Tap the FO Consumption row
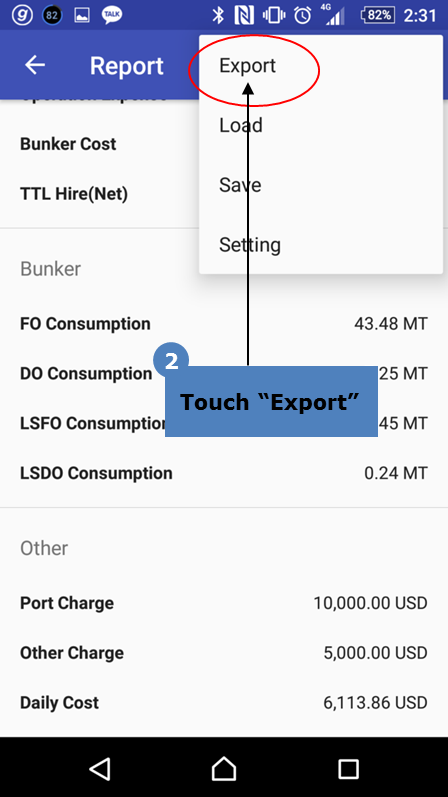This screenshot has width=448, height=797. pyautogui.click(x=224, y=324)
